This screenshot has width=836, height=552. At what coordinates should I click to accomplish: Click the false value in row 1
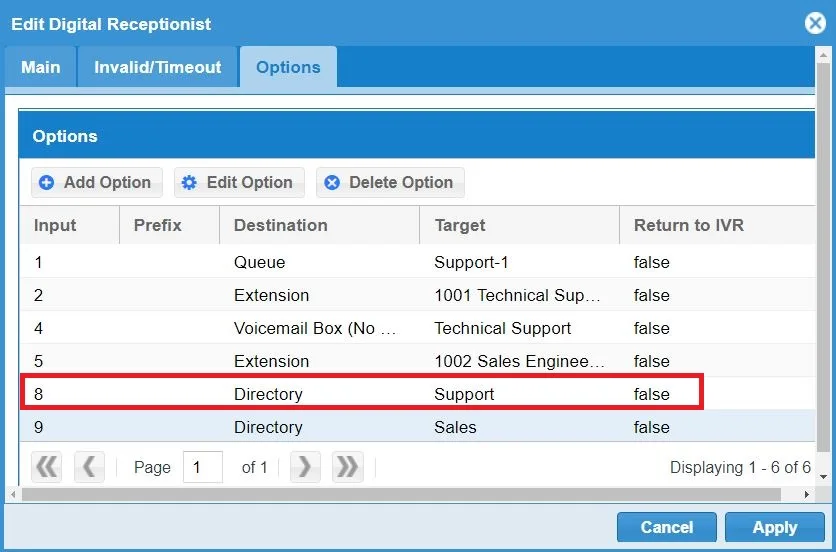652,262
